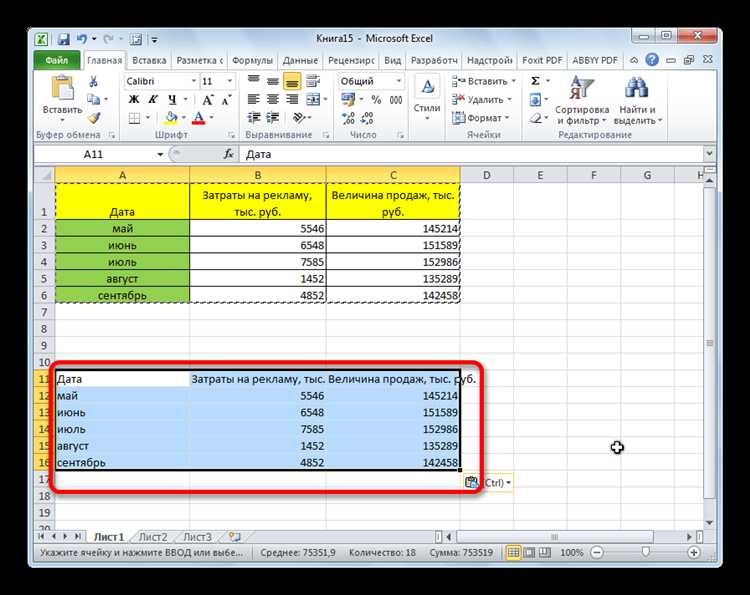
Task: Toggle wrap text option
Action: coord(313,81)
